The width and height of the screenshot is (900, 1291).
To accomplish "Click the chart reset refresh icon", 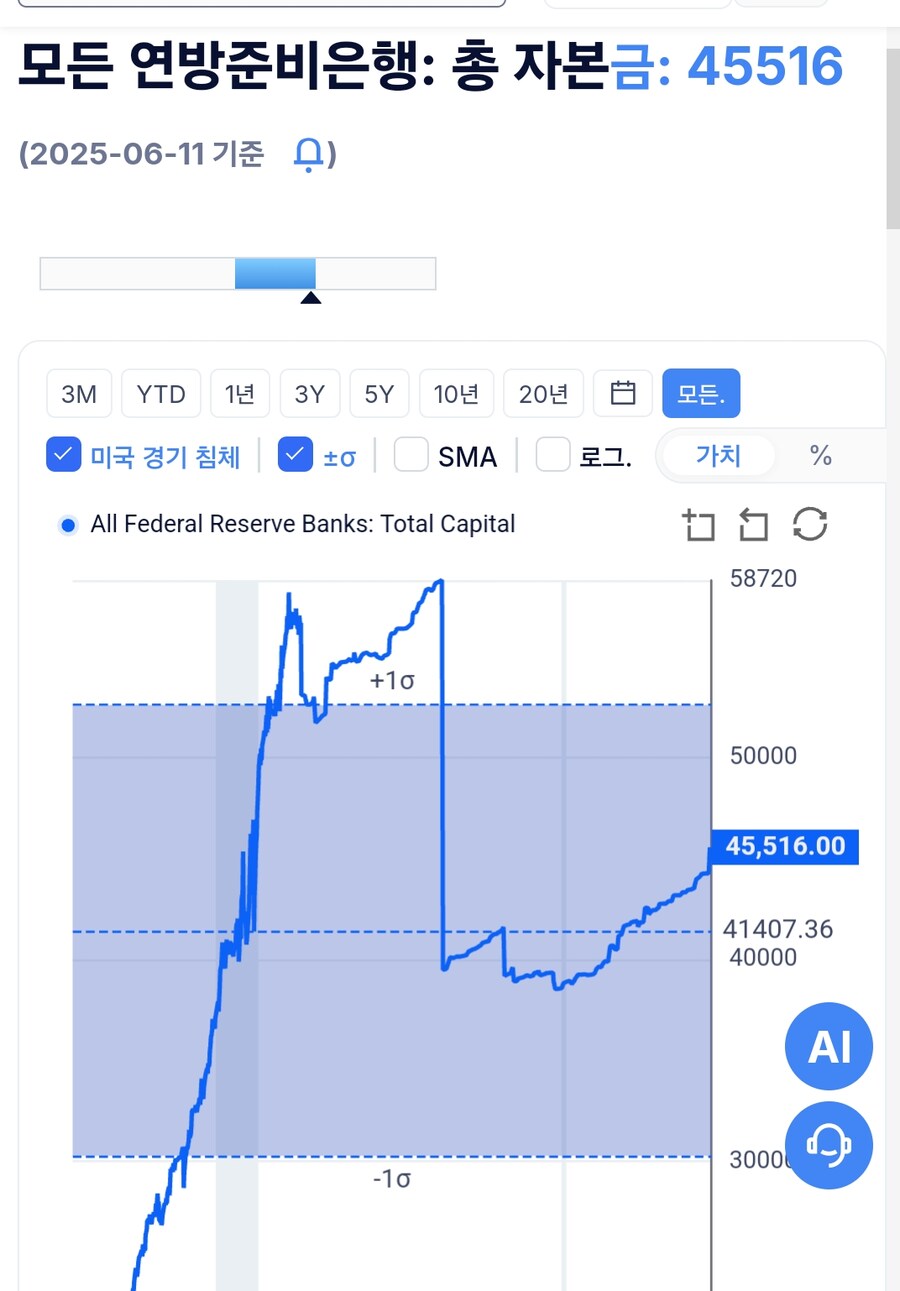I will coord(809,524).
